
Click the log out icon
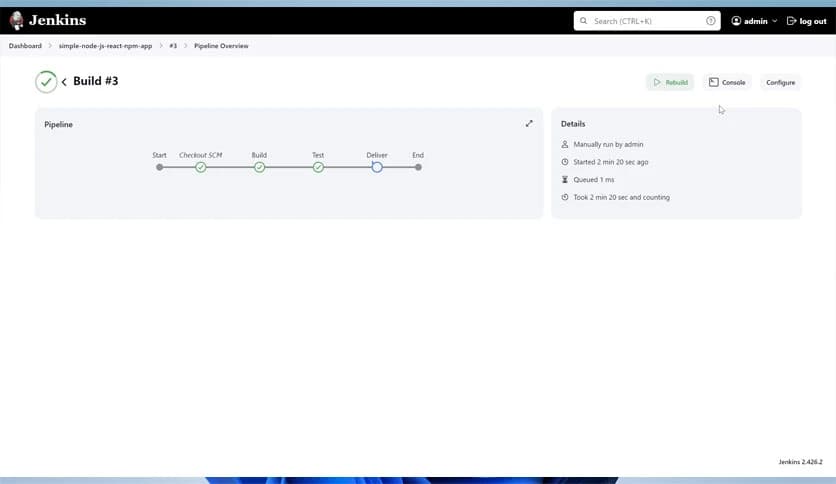(x=791, y=21)
